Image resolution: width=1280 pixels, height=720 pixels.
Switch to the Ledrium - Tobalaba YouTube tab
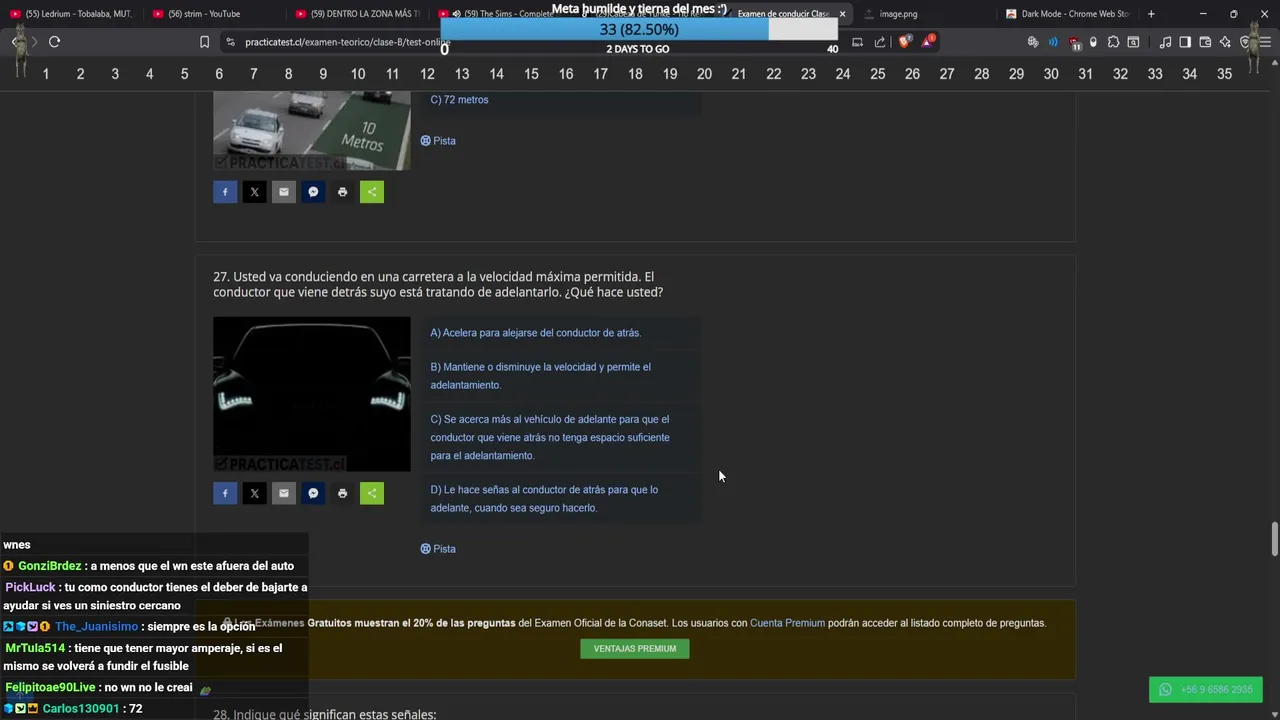pyautogui.click(x=71, y=14)
